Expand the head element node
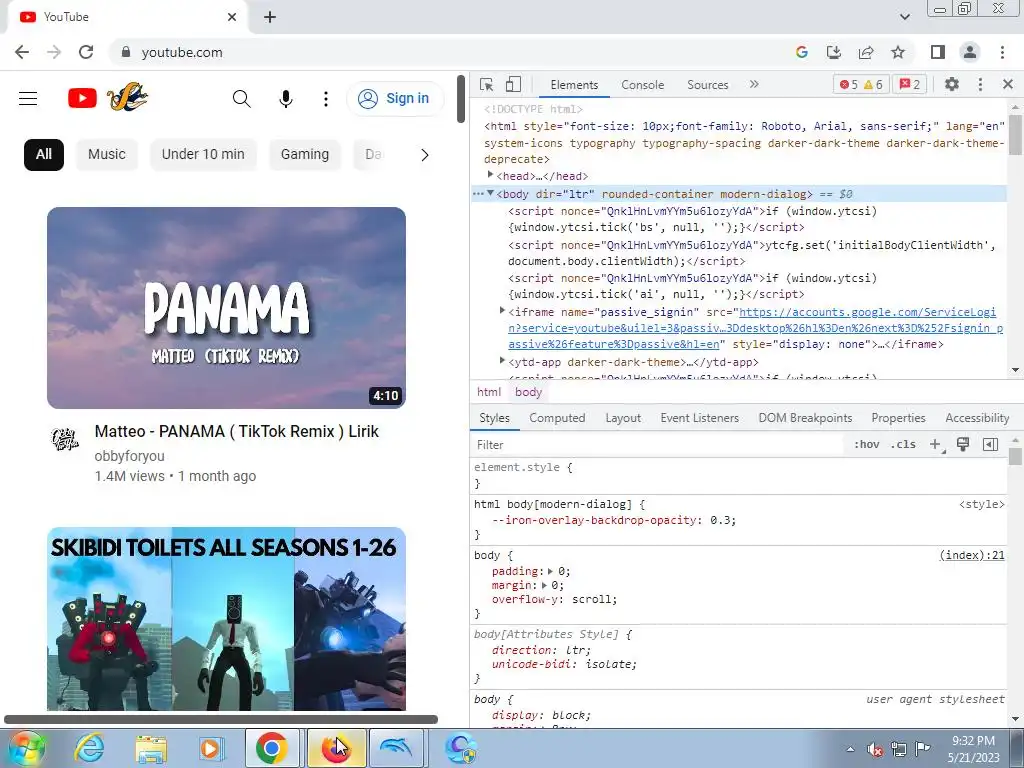The width and height of the screenshot is (1024, 768). coord(490,174)
